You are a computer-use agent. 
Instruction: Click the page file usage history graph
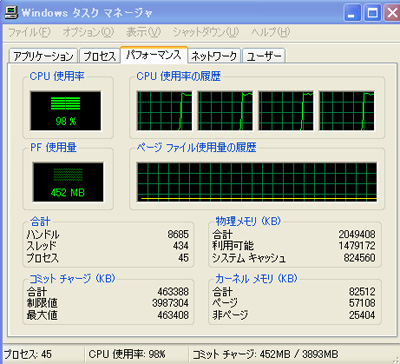coord(257,182)
